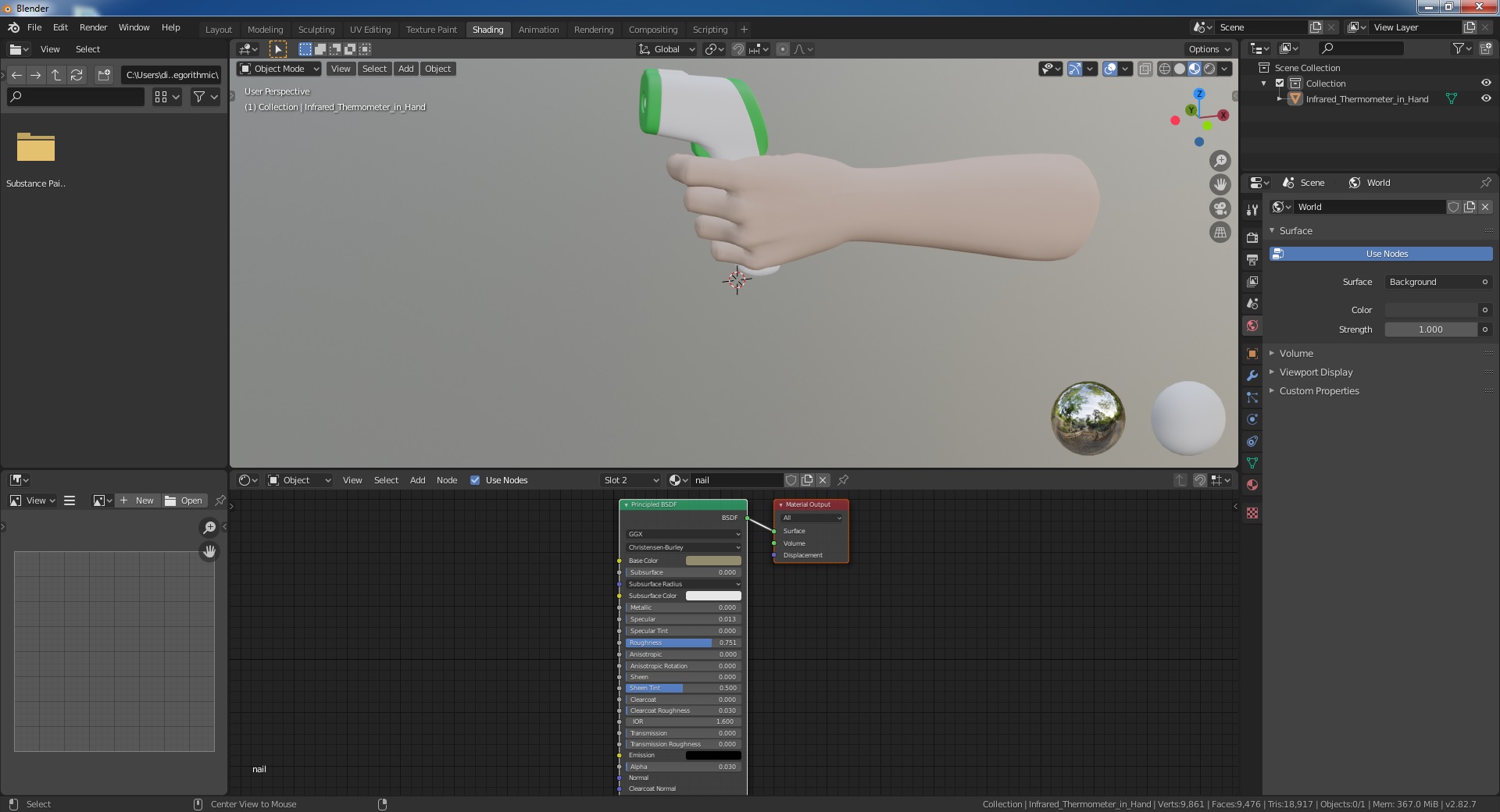Click the file browser refresh icon
Screen dimensions: 1500x812
click(77, 75)
